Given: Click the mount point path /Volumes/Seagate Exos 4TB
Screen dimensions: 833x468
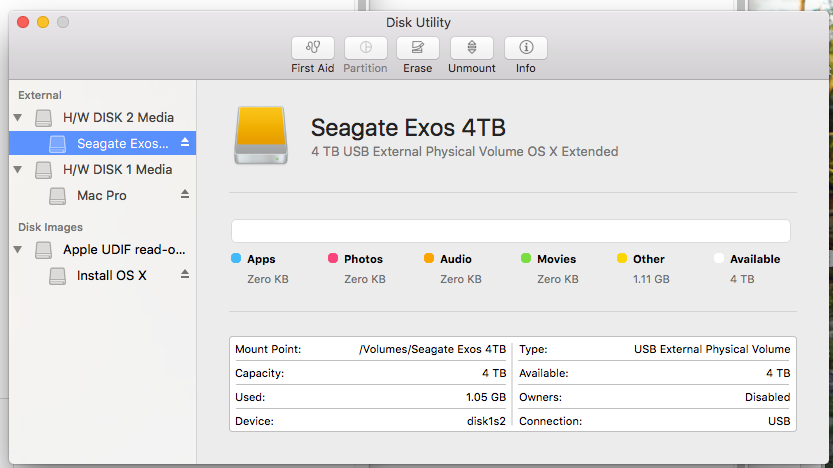Looking at the screenshot, I should click(x=432, y=350).
